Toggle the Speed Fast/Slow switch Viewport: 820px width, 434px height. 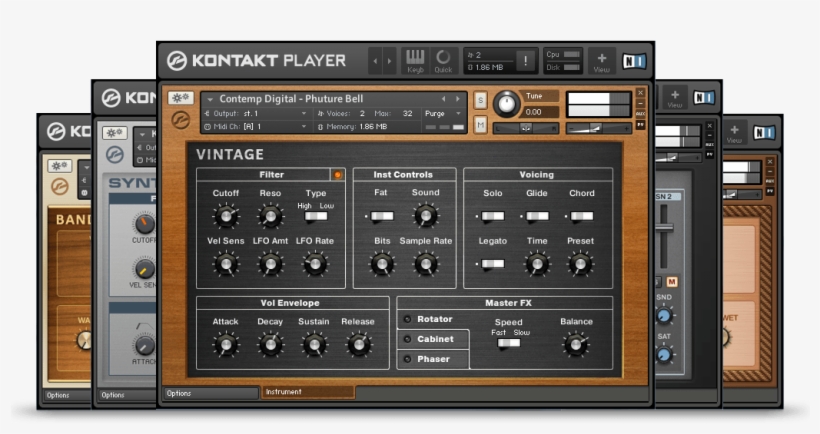[509, 344]
